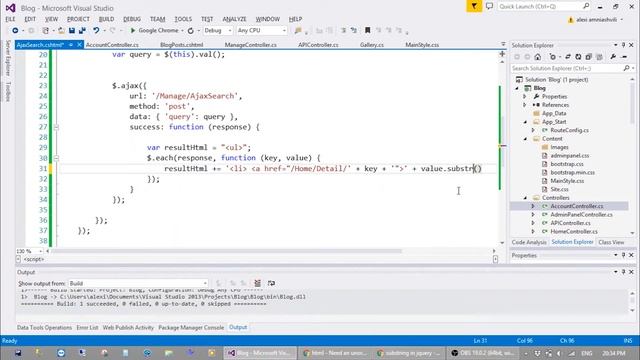
Task: Switch to the MainStyle.css tab
Action: [x=422, y=45]
